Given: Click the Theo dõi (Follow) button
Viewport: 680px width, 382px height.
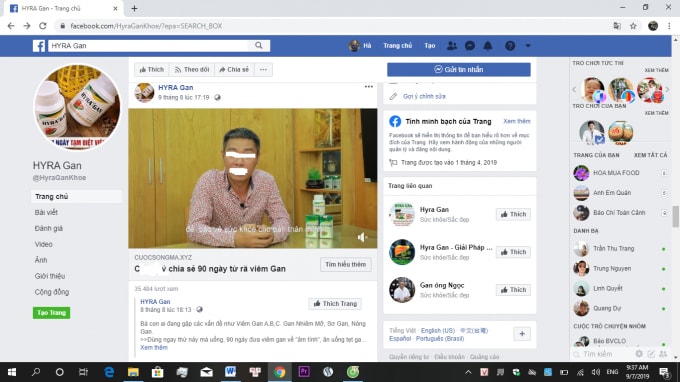Looking at the screenshot, I should pyautogui.click(x=192, y=69).
